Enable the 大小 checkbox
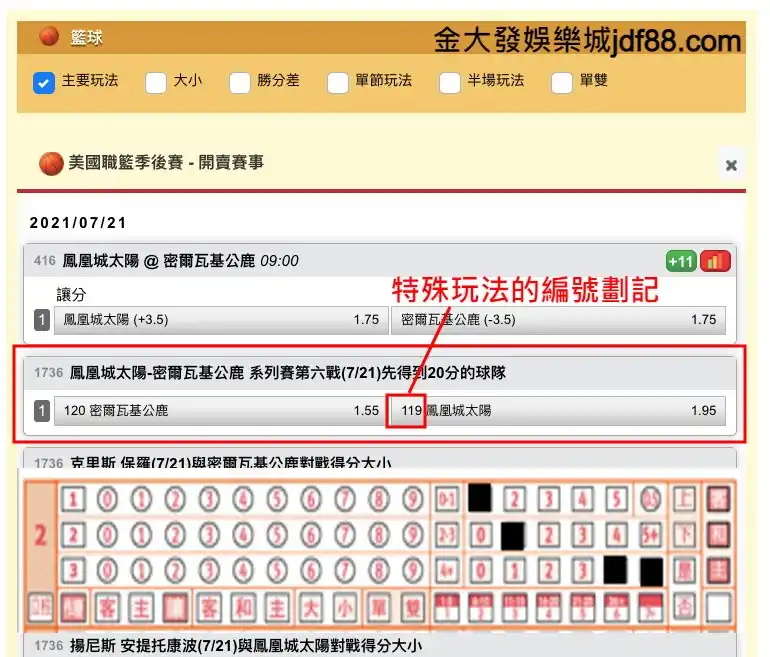 [x=155, y=82]
